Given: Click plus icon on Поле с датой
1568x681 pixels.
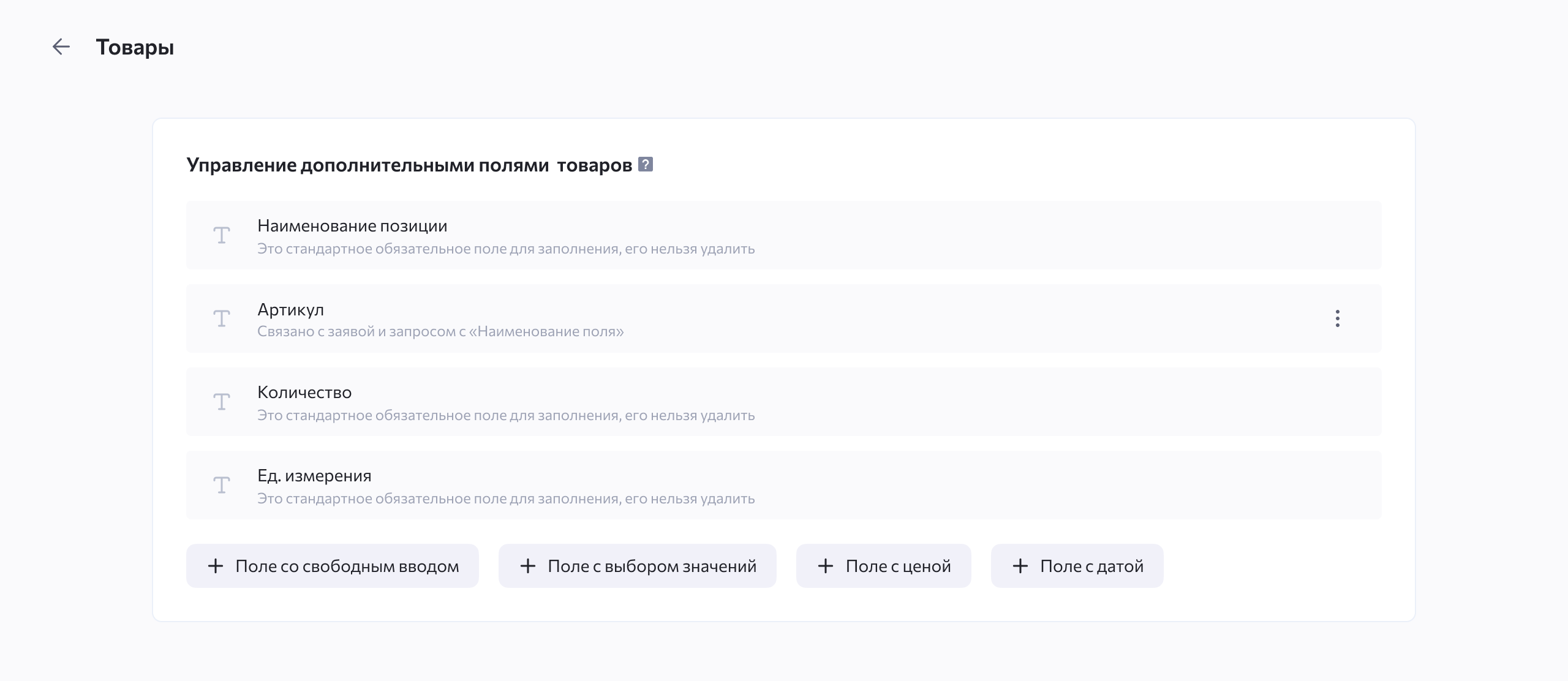Looking at the screenshot, I should click(x=1020, y=566).
